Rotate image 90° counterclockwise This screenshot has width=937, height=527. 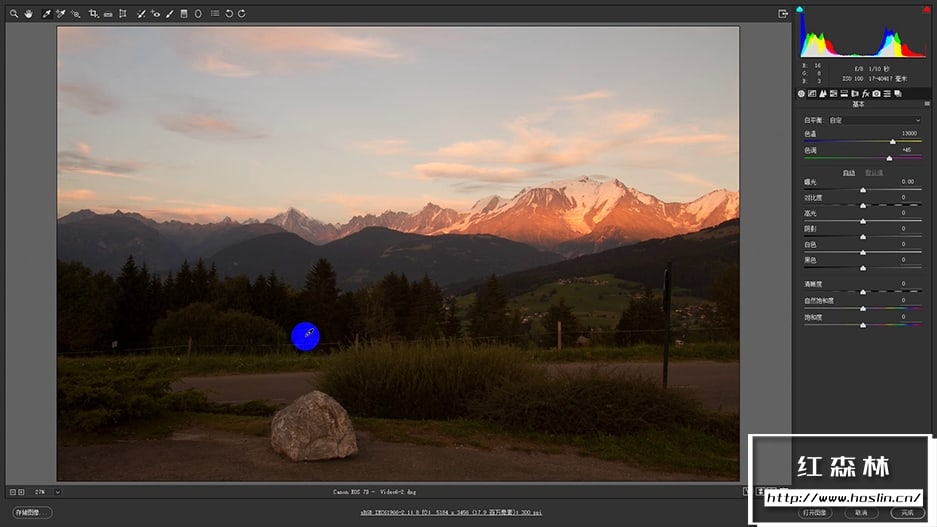point(229,14)
